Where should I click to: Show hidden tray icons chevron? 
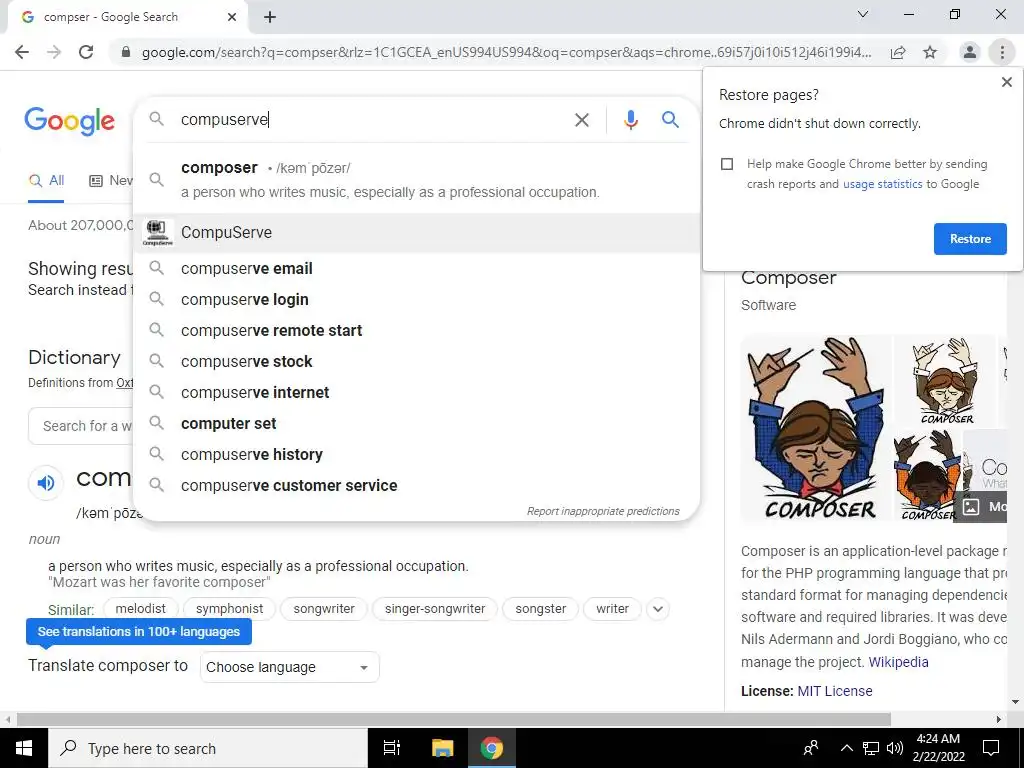pos(846,748)
